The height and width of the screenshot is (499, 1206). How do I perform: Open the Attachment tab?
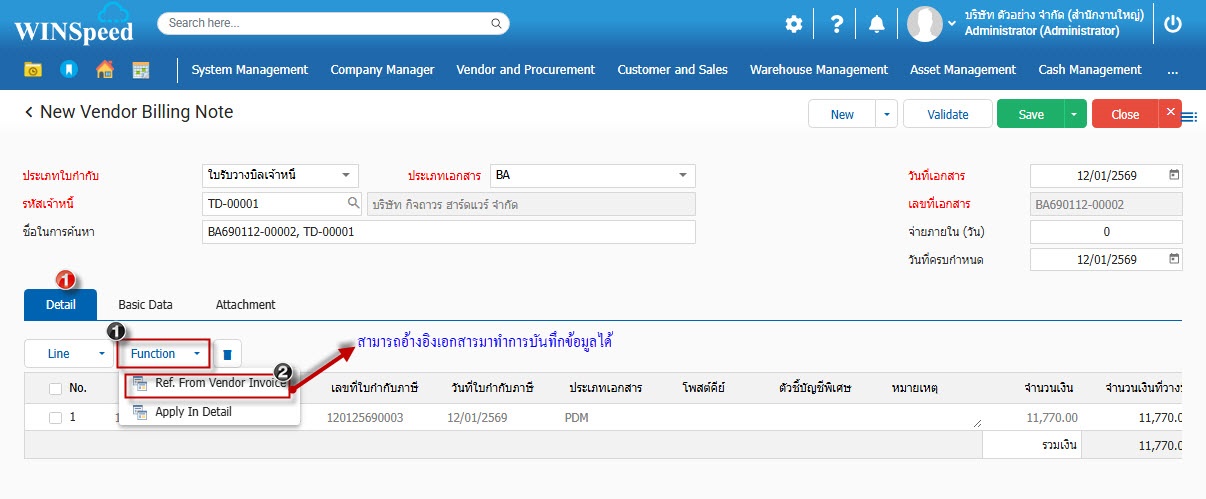coord(245,305)
